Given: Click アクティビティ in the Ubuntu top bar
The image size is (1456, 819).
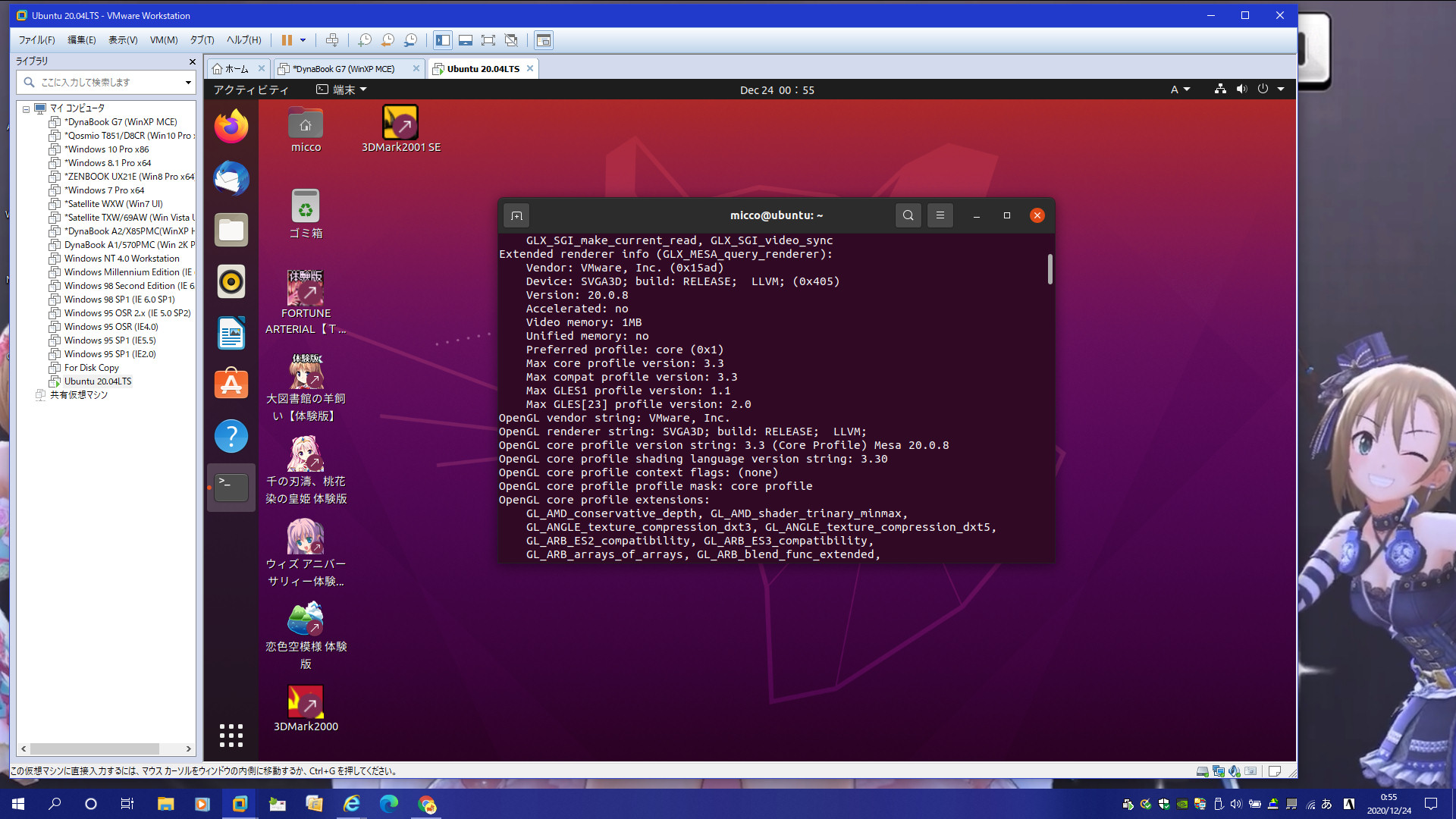Looking at the screenshot, I should 251,90.
